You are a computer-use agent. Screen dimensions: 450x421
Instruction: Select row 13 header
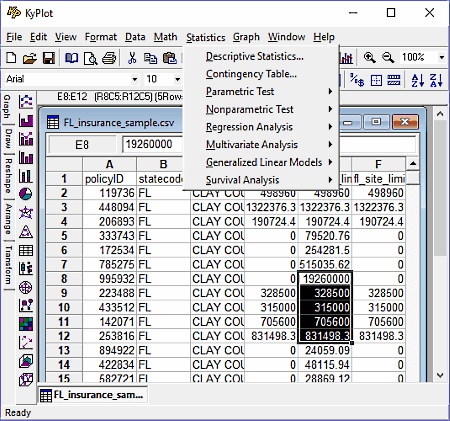(x=64, y=351)
